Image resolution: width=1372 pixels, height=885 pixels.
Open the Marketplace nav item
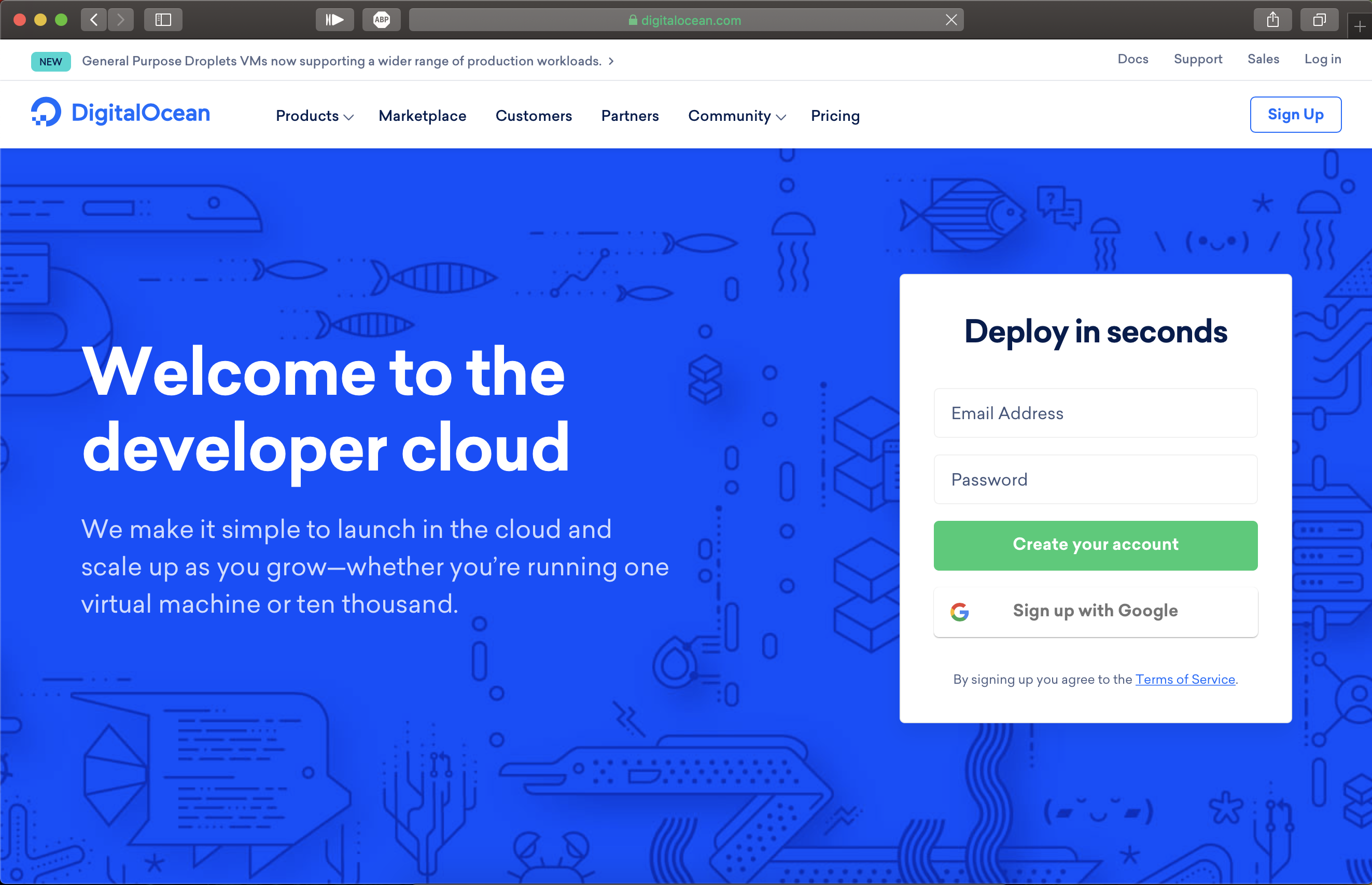tap(422, 116)
